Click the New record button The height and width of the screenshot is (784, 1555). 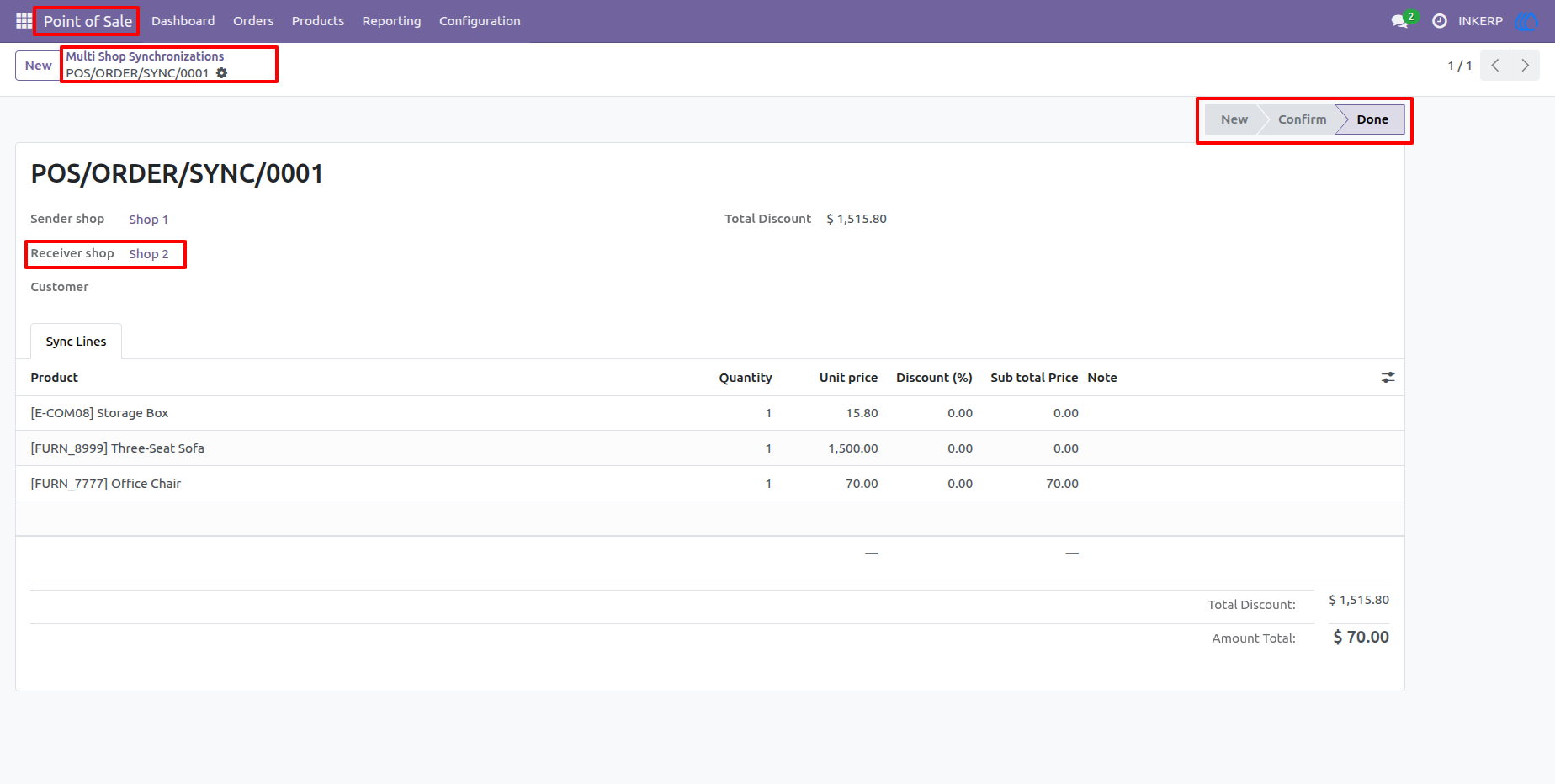tap(38, 66)
